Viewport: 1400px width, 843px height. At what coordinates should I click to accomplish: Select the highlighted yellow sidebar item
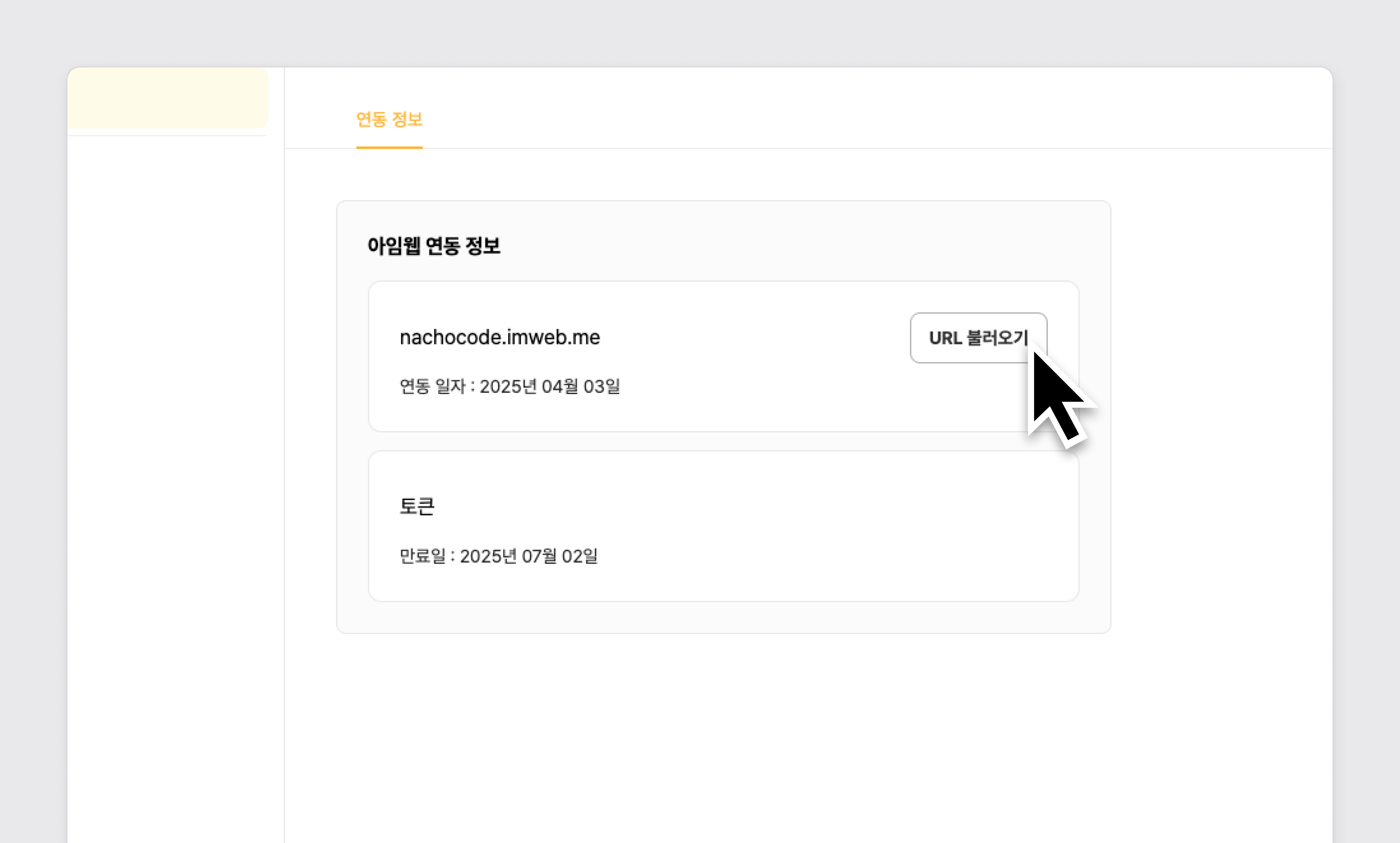point(168,98)
